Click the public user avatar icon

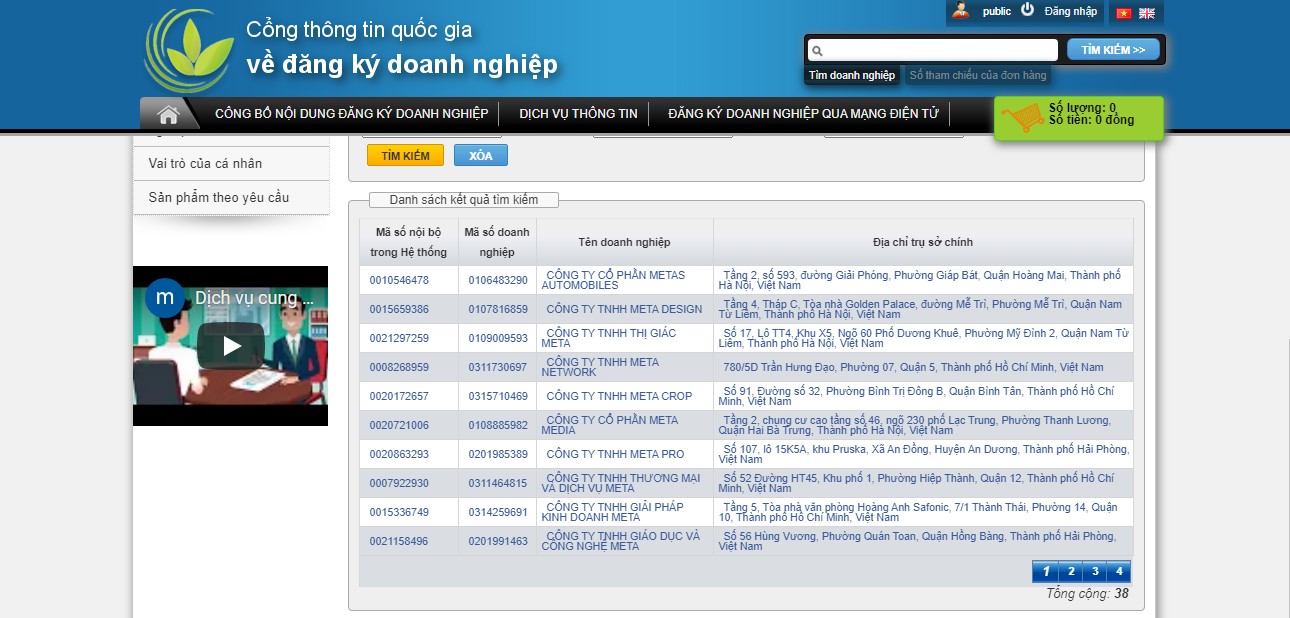pos(961,11)
